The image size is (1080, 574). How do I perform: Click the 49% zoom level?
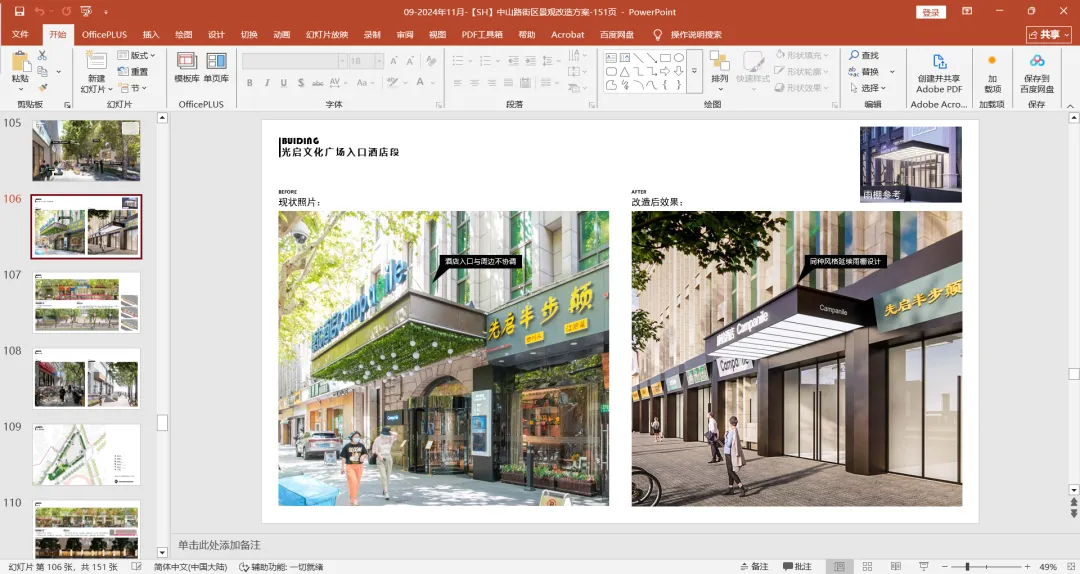pos(1048,567)
